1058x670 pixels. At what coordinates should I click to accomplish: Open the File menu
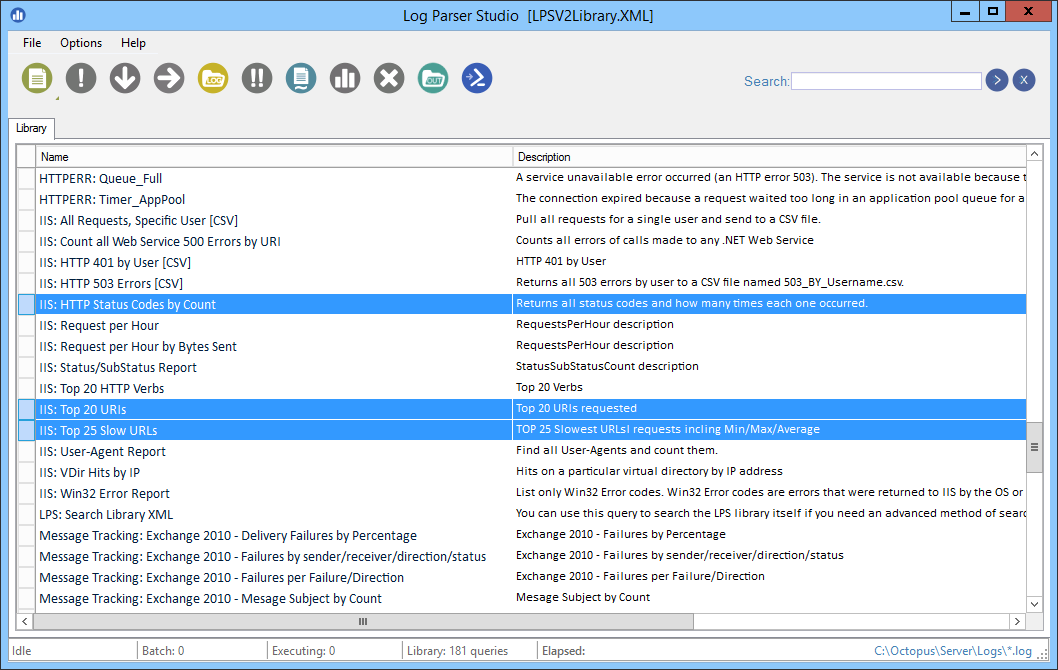coord(32,43)
